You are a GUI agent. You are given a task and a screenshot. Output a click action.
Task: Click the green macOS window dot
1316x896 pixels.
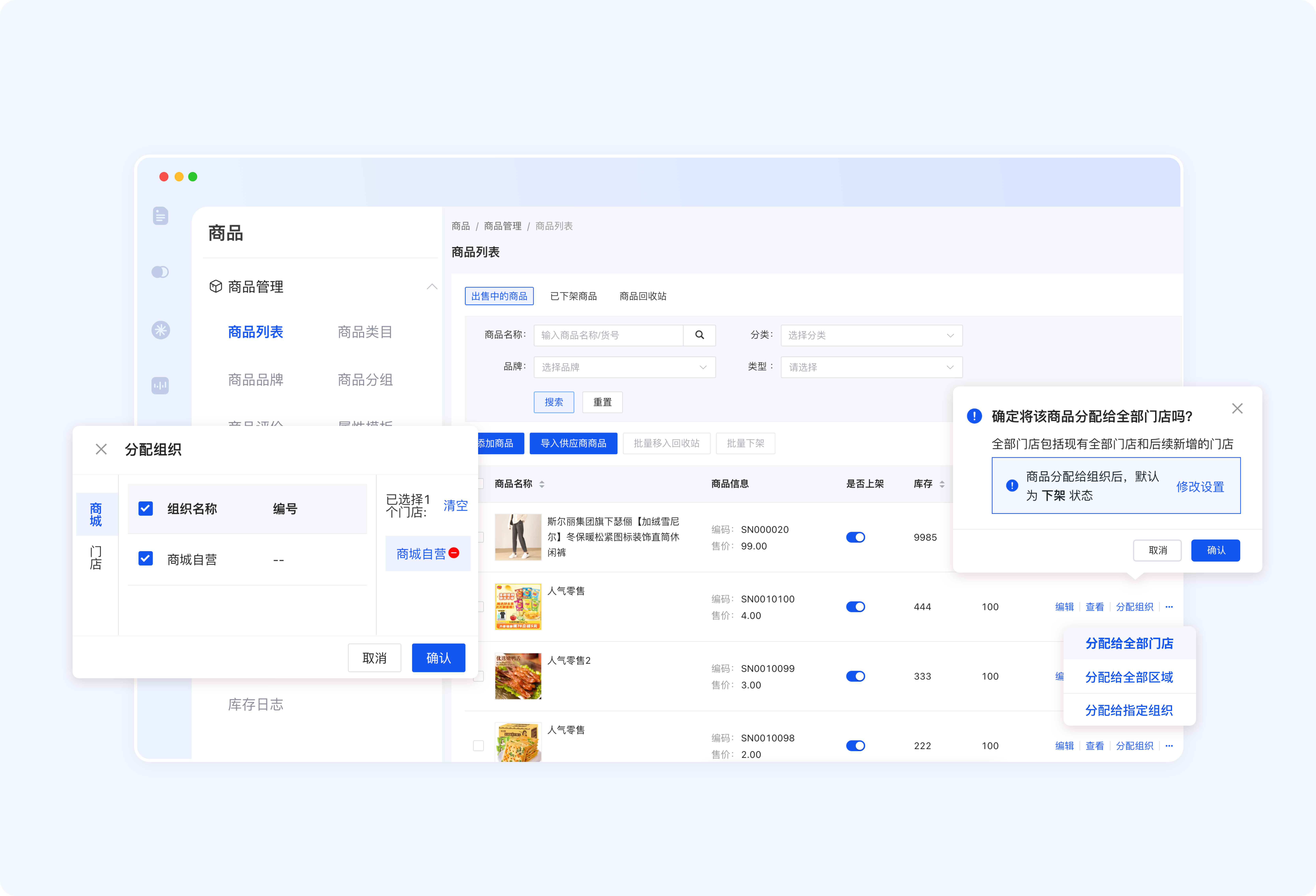[x=193, y=177]
